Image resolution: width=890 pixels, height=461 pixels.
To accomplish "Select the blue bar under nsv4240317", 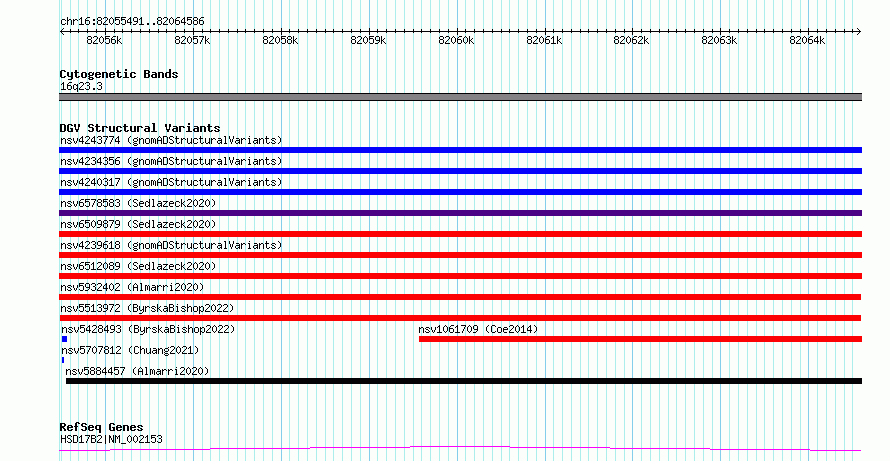I will 460,192.
